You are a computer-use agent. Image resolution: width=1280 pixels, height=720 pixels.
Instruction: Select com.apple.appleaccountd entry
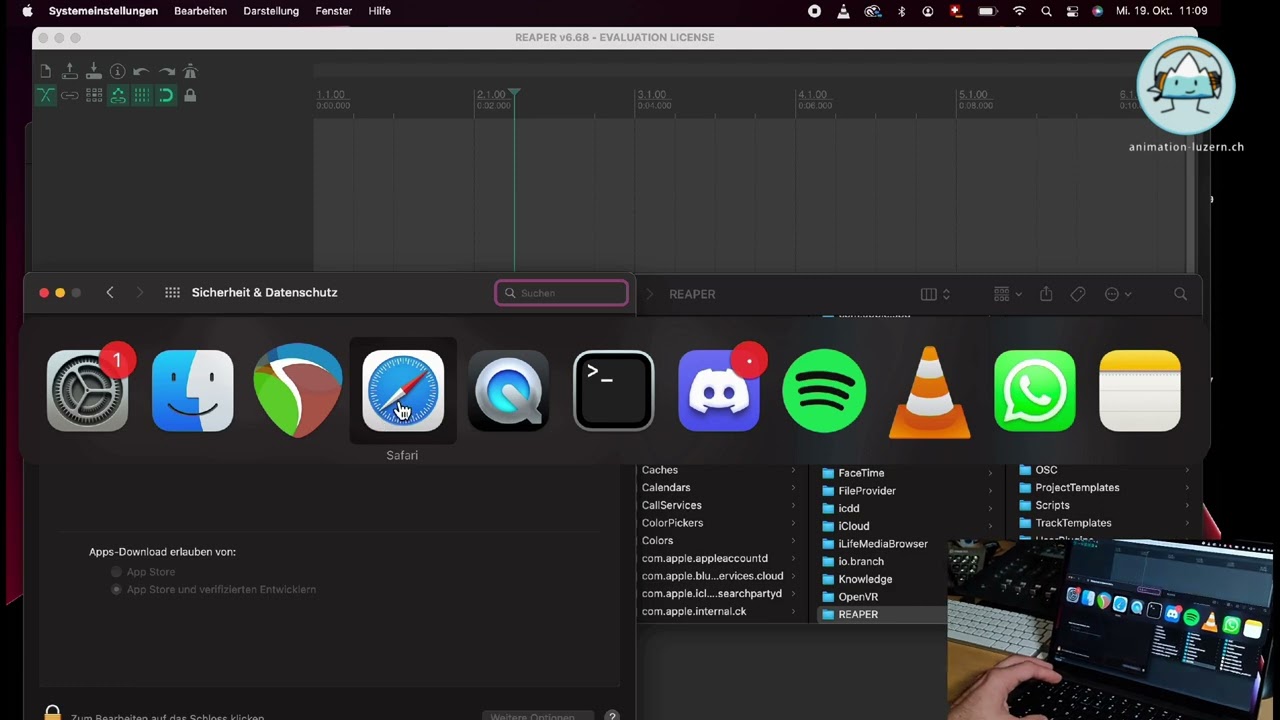coord(705,558)
